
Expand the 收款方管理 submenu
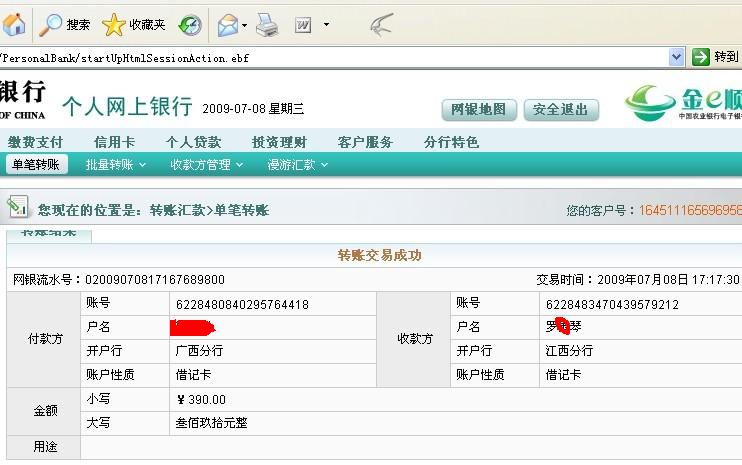(207, 165)
